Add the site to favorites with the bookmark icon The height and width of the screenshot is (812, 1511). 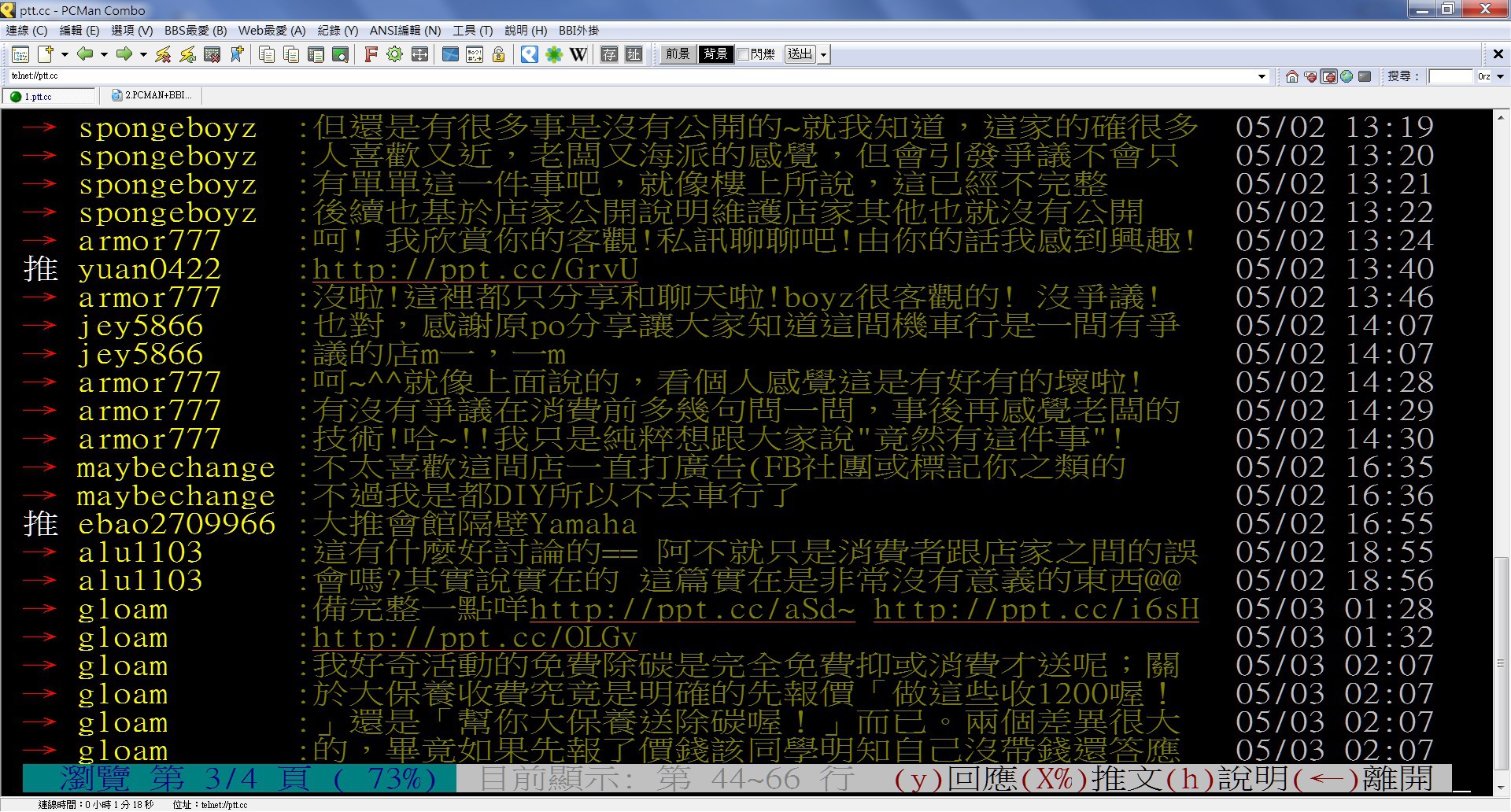click(x=237, y=54)
